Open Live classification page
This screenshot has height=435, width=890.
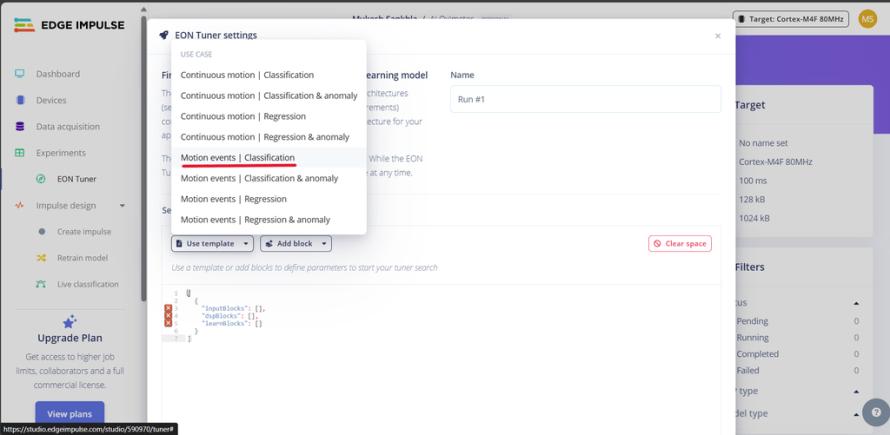[88, 284]
